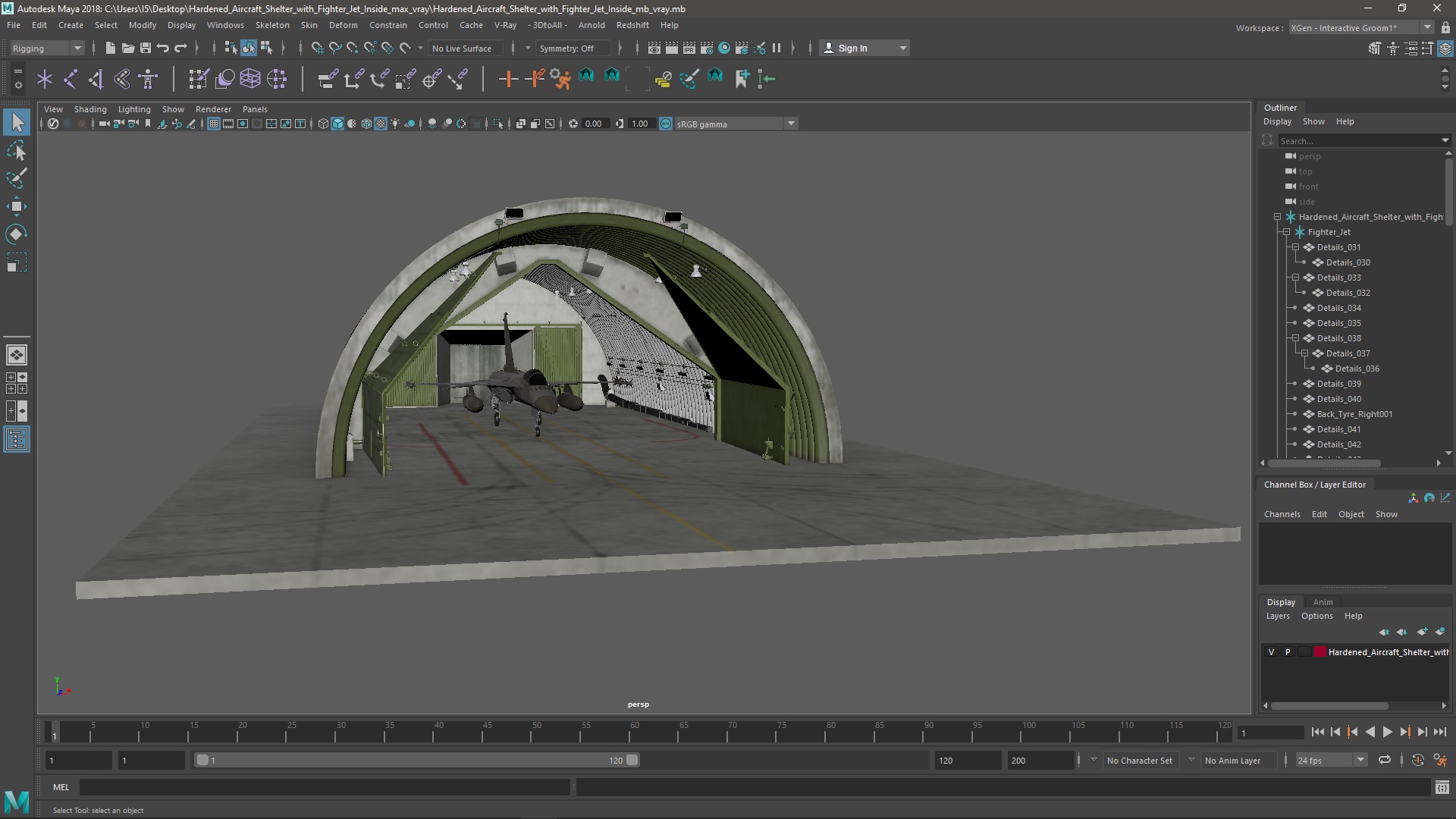Click the Create Joints shelf icon
Screen dimensions: 1456x819
(x=70, y=78)
